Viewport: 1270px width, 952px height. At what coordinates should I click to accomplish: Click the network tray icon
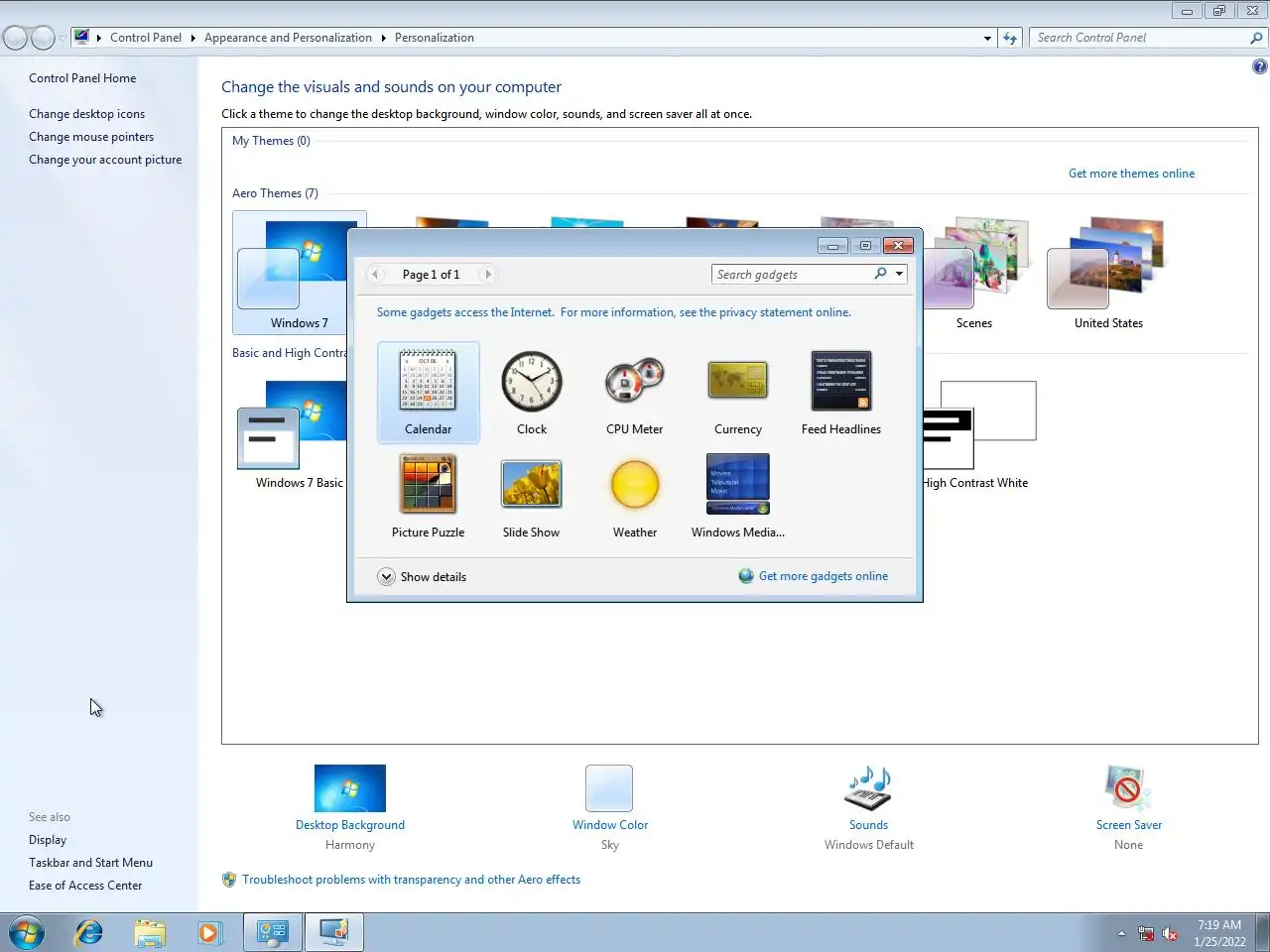click(1146, 933)
